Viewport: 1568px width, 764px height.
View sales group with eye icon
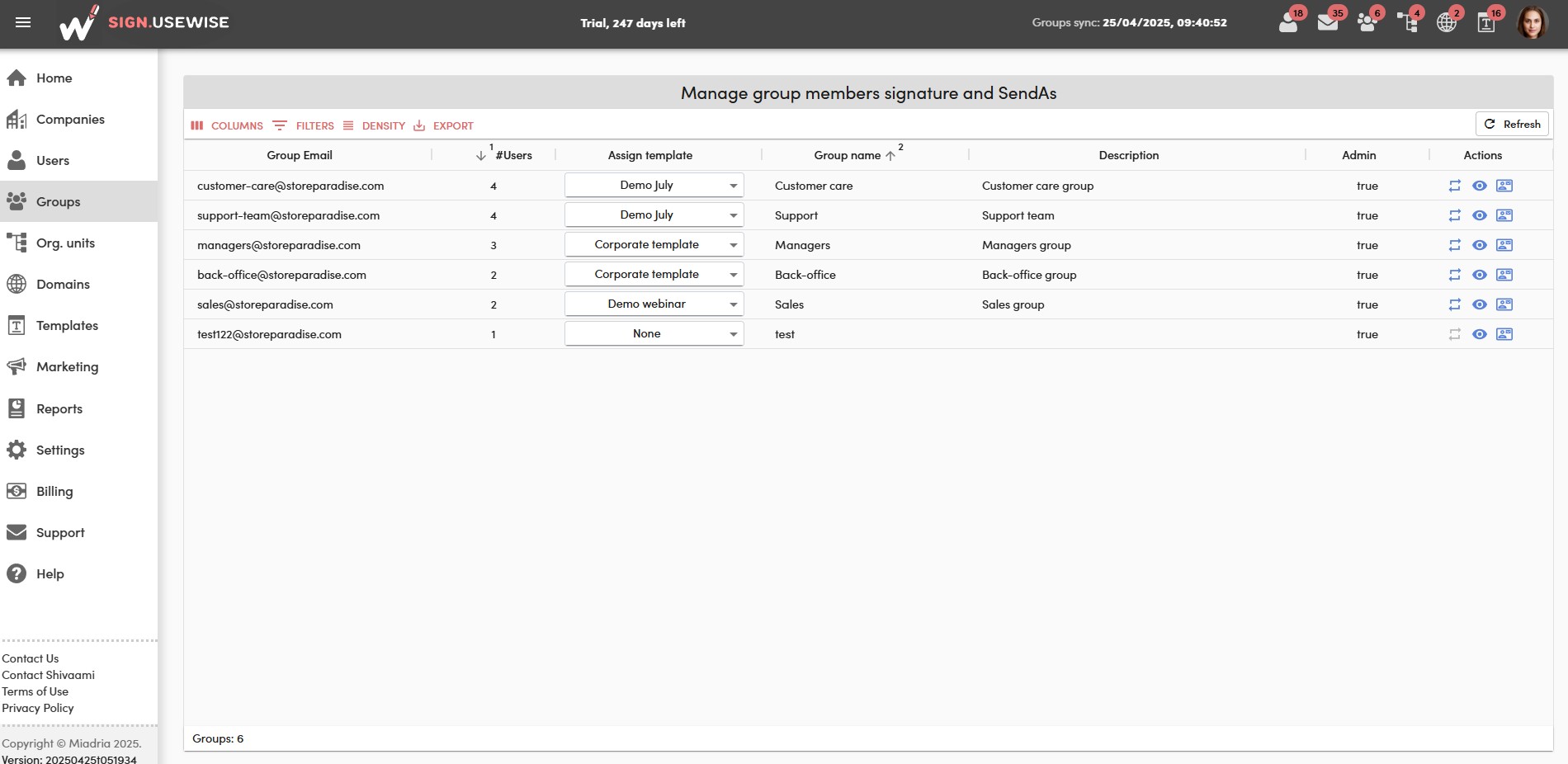[x=1480, y=304]
